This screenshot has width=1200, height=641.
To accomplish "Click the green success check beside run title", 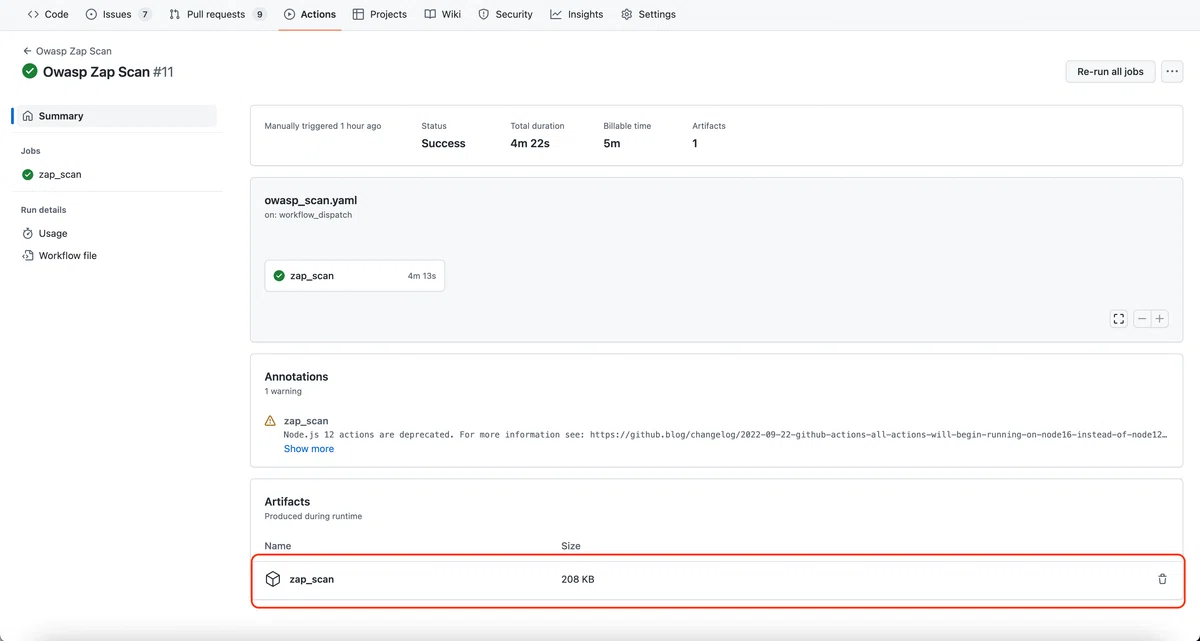I will pos(30,71).
